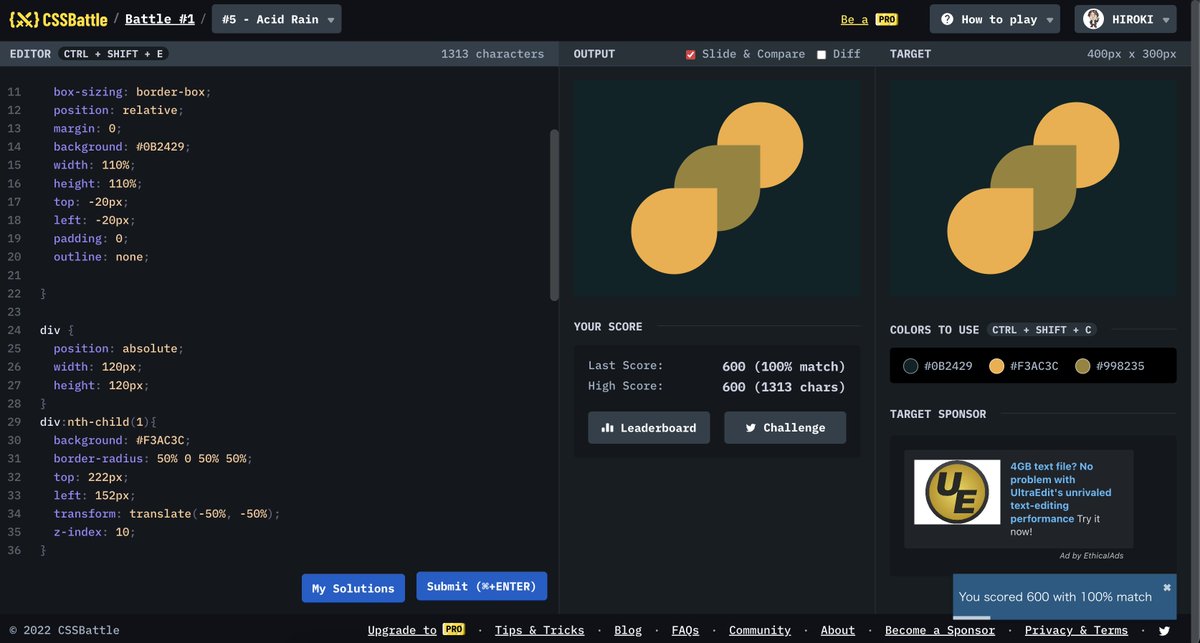
Task: Click the output preview image
Action: click(x=717, y=188)
